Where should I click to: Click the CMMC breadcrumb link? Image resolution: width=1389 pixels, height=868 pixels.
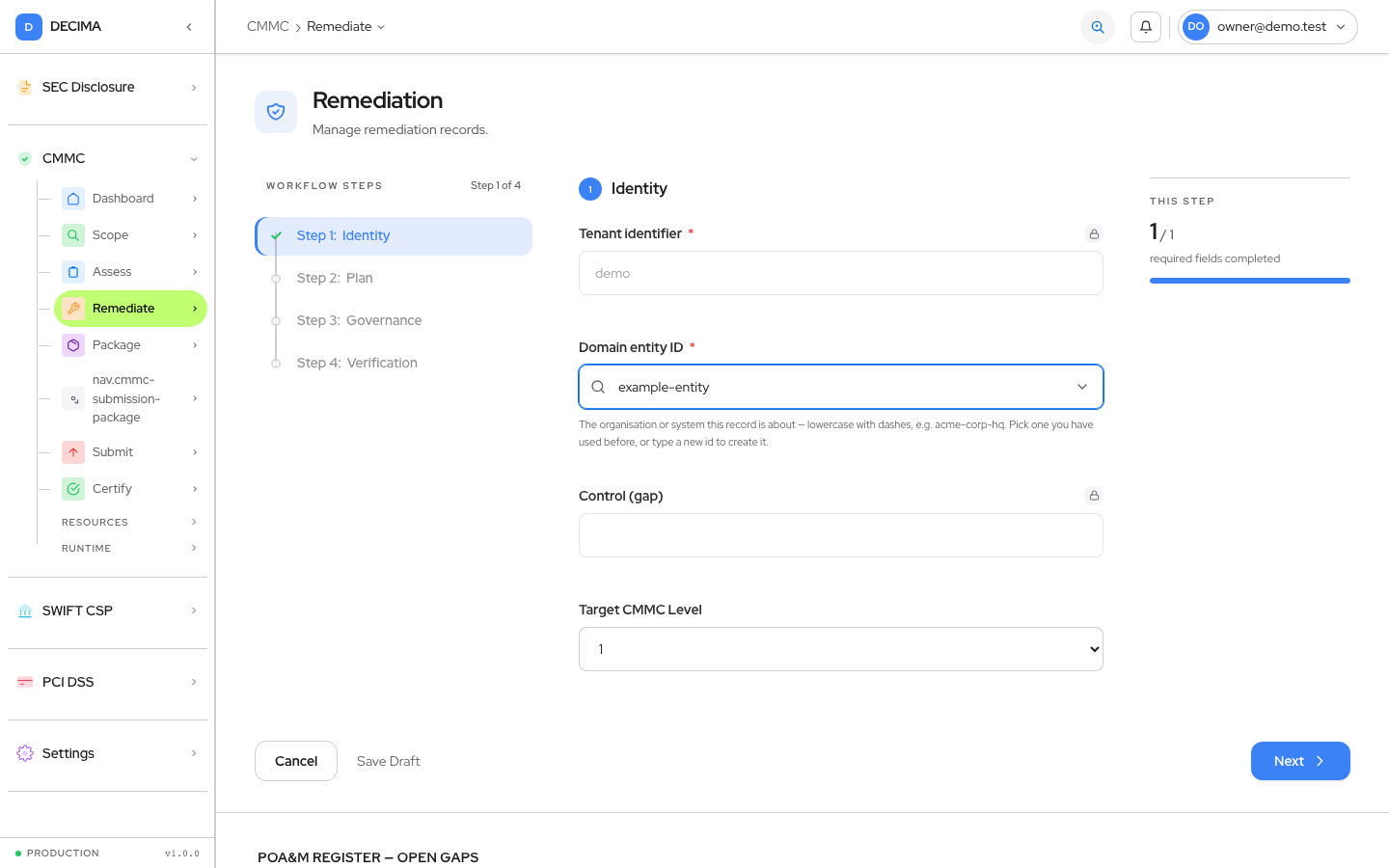(268, 27)
